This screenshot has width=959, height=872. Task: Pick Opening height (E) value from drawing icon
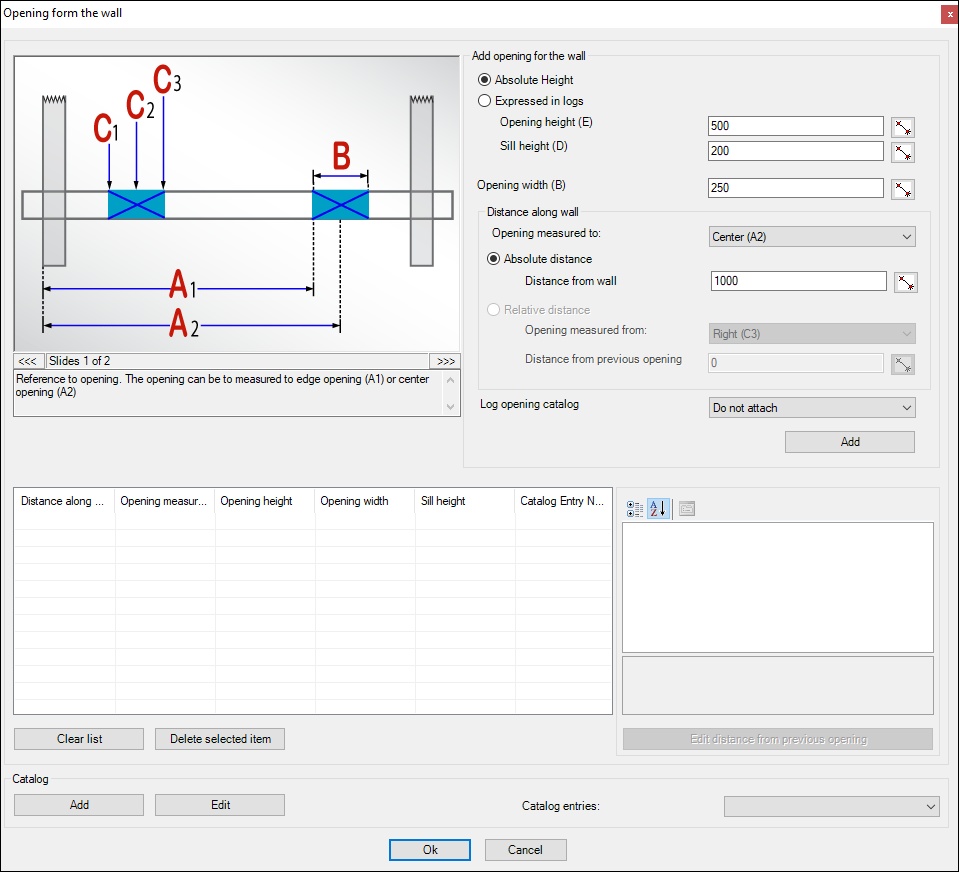pos(903,127)
